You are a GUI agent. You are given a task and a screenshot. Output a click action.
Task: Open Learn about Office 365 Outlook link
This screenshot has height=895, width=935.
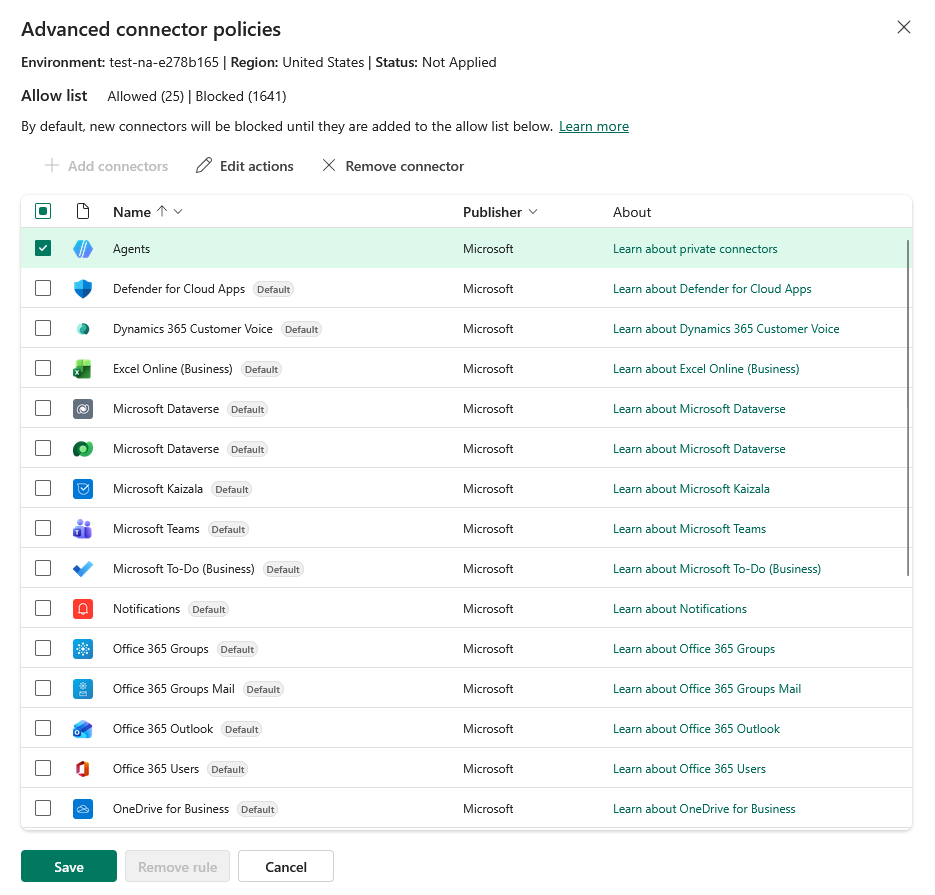[x=696, y=729]
